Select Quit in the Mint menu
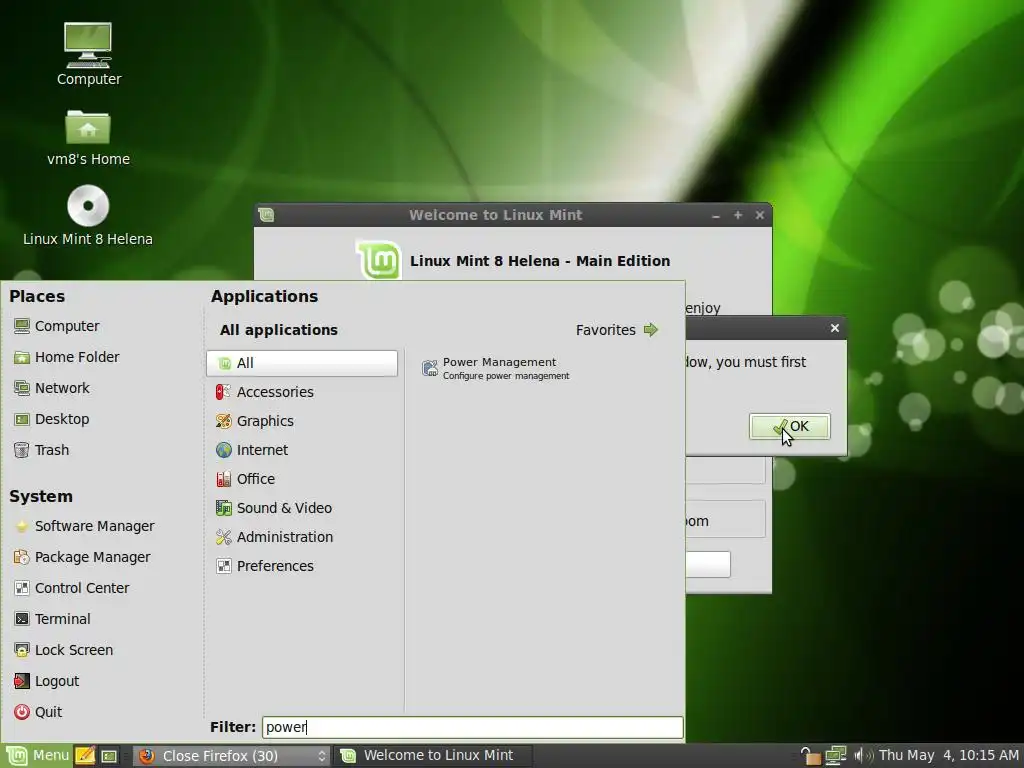This screenshot has height=768, width=1024. coord(38,712)
